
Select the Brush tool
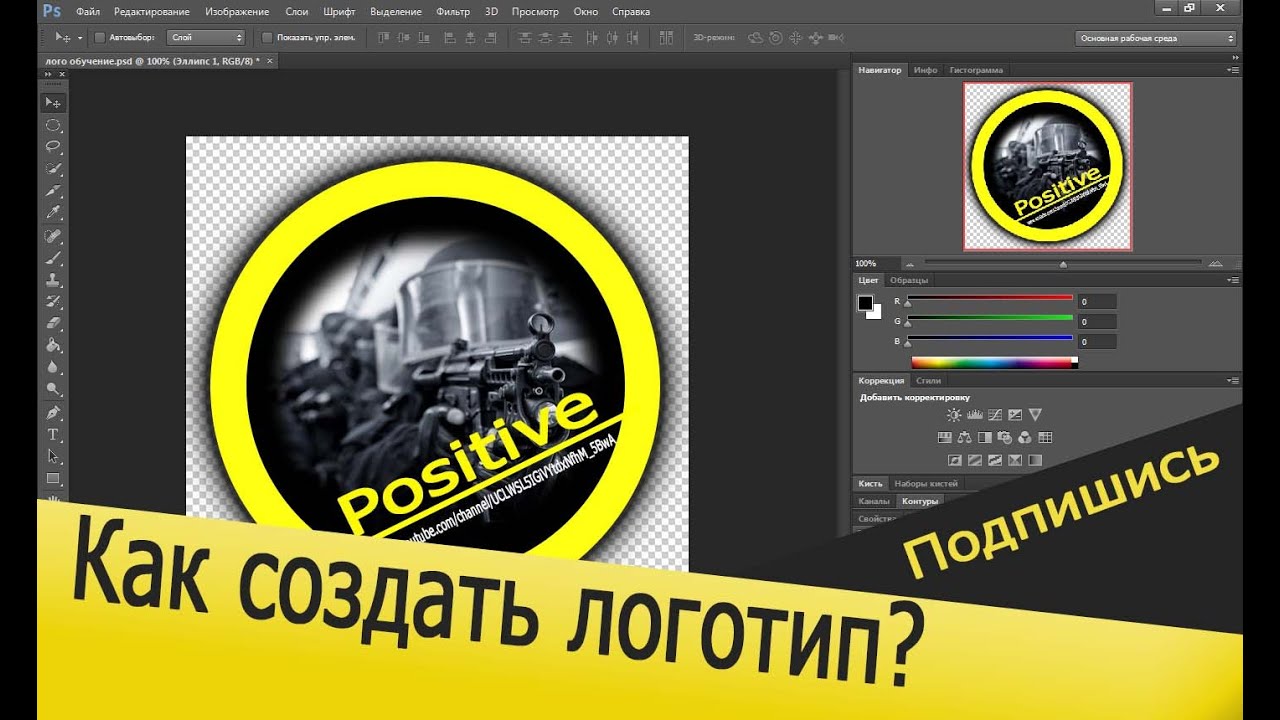54,258
